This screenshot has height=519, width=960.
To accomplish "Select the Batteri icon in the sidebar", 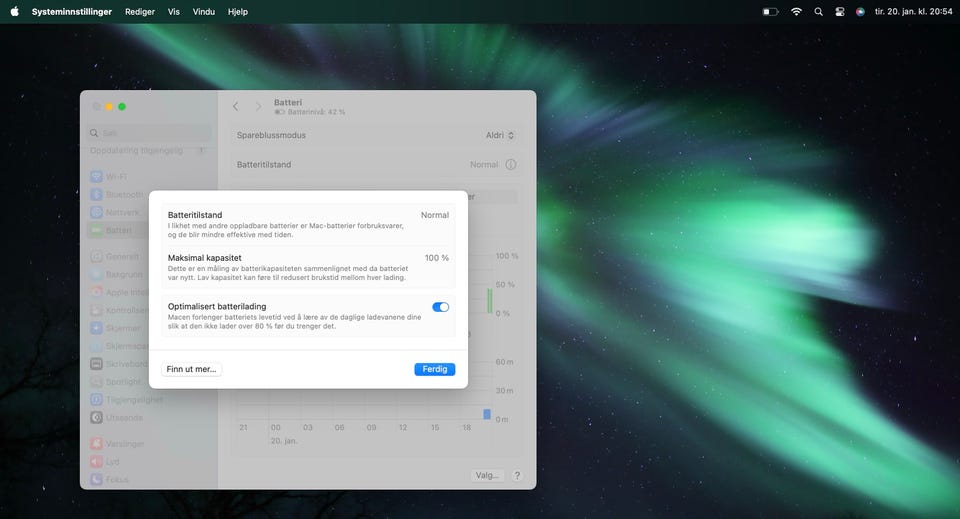I will point(96,230).
